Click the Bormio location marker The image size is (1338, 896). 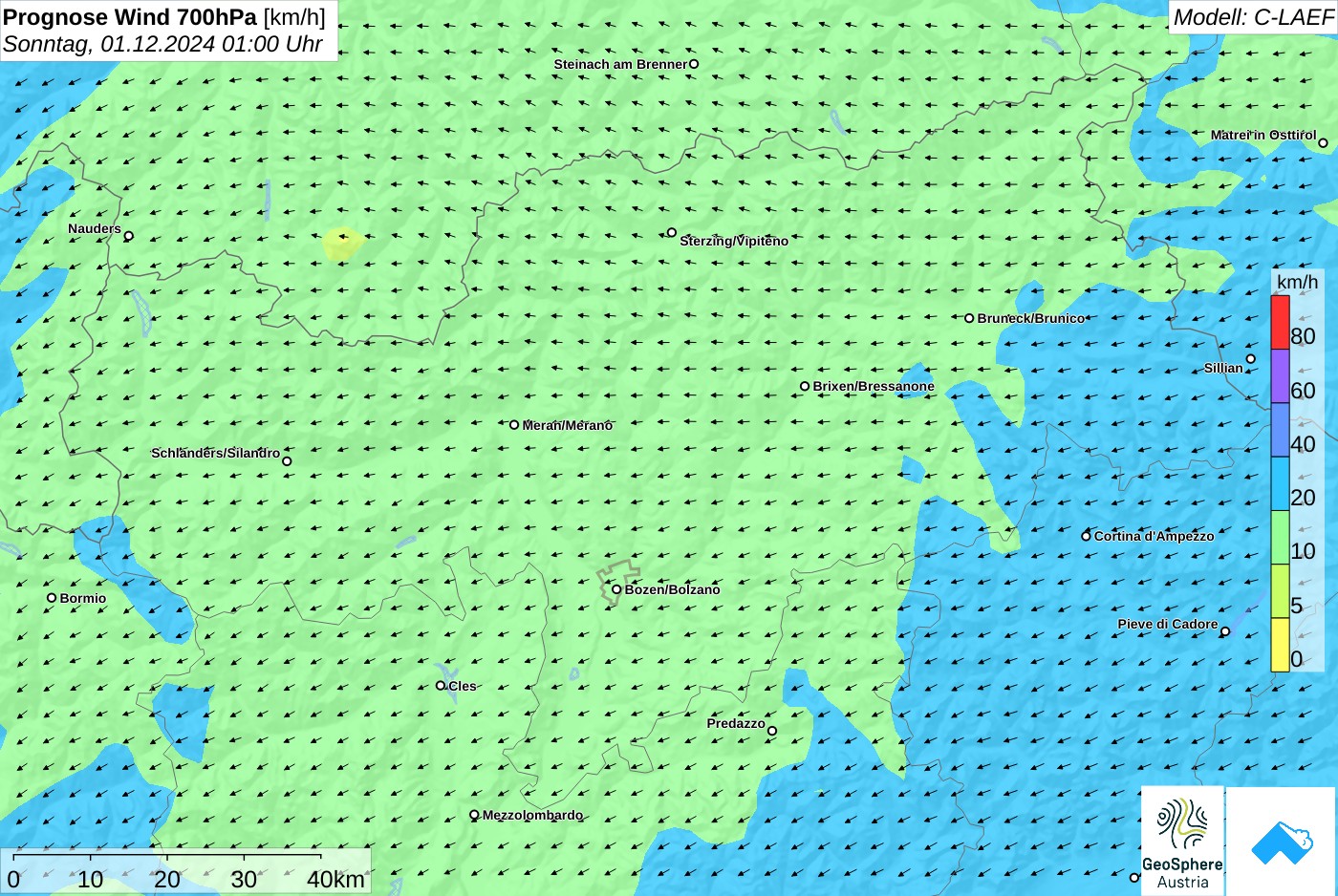(52, 598)
